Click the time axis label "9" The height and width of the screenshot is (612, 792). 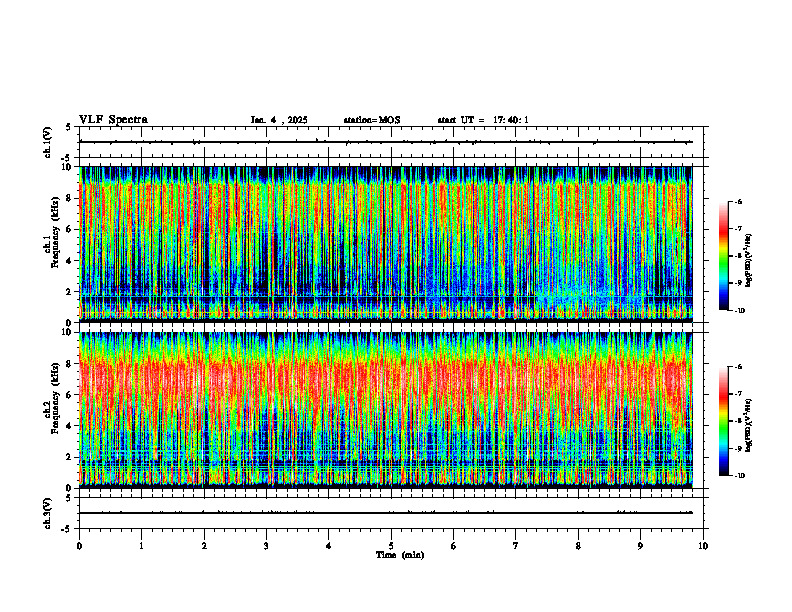coord(640,546)
